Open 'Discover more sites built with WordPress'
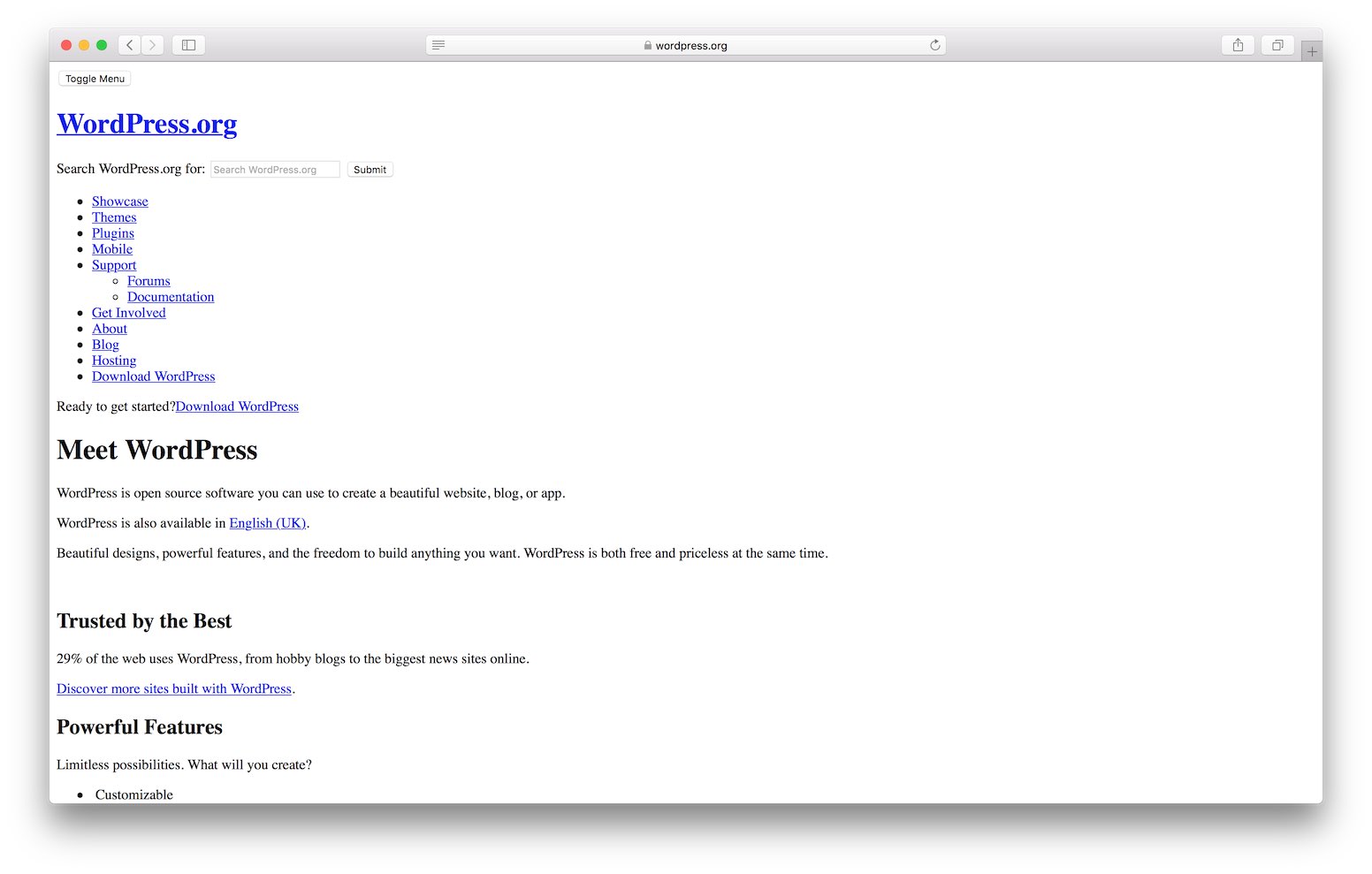 click(x=174, y=688)
